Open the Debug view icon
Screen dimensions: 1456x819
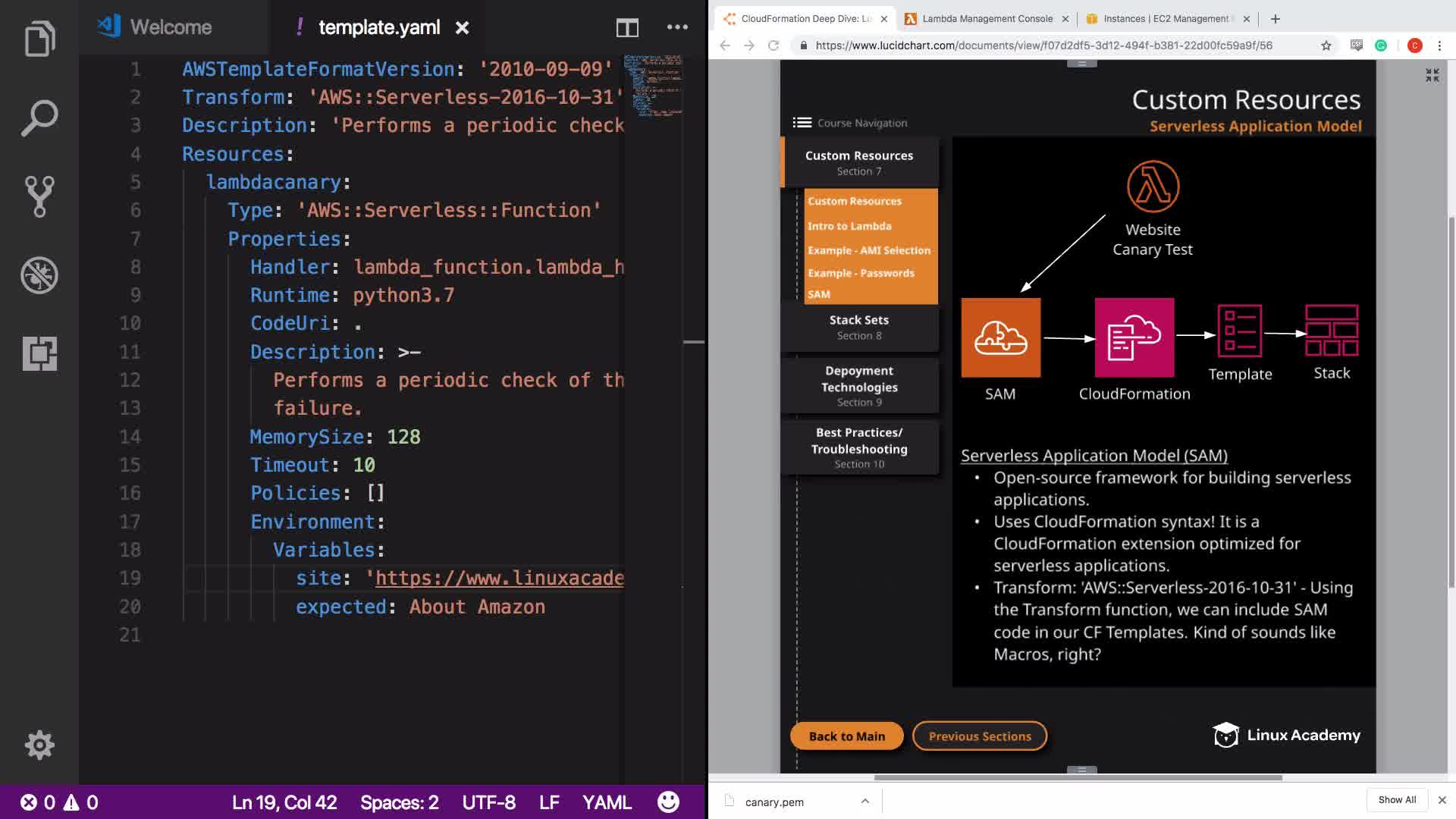pos(39,275)
